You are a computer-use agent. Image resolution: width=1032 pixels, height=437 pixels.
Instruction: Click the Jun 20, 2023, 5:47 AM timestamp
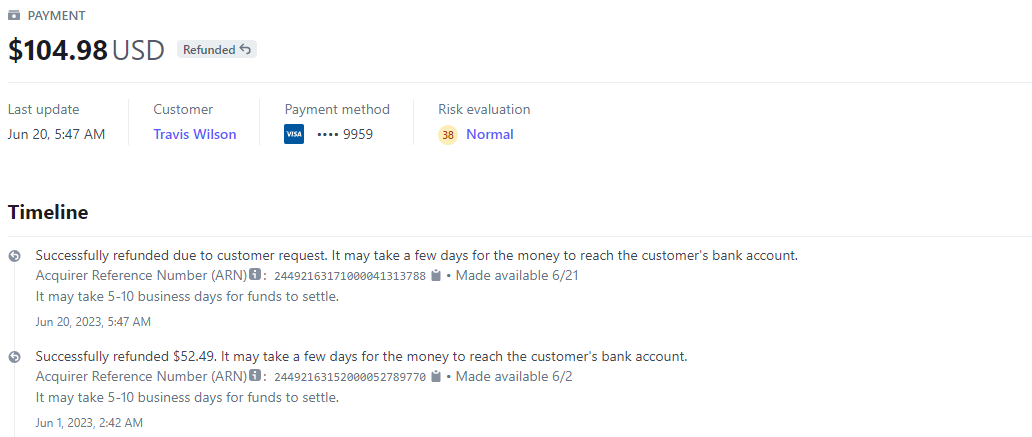93,322
